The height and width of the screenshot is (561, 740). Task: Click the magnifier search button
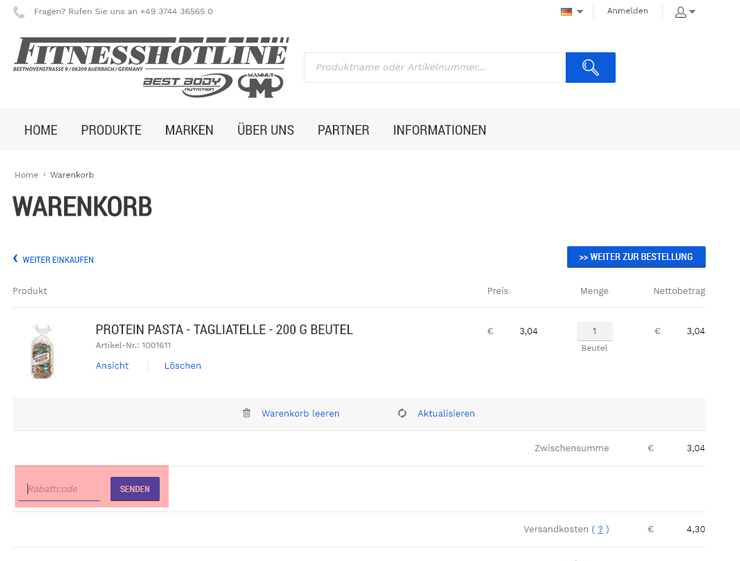[x=590, y=67]
